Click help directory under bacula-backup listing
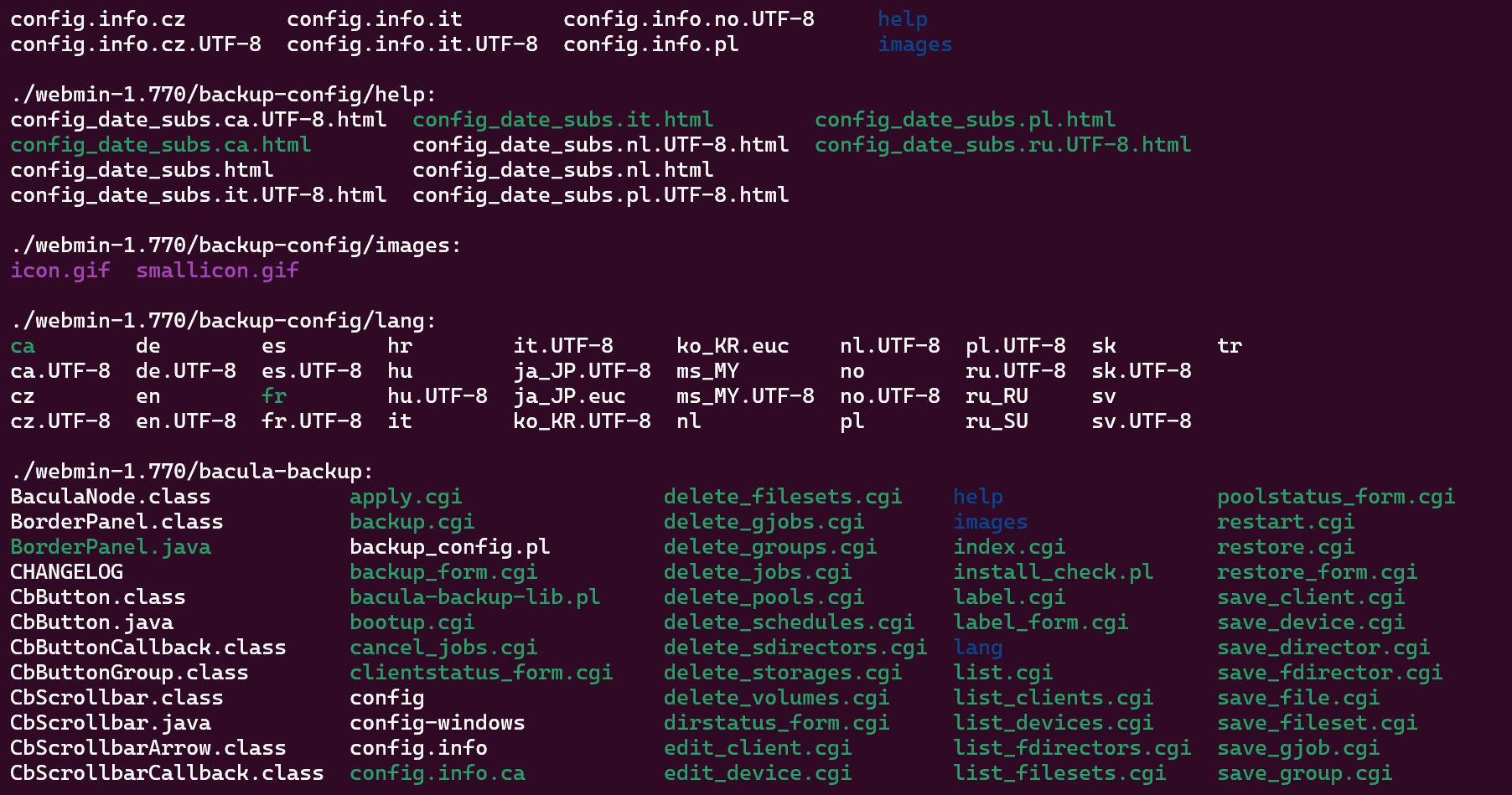 (x=978, y=497)
